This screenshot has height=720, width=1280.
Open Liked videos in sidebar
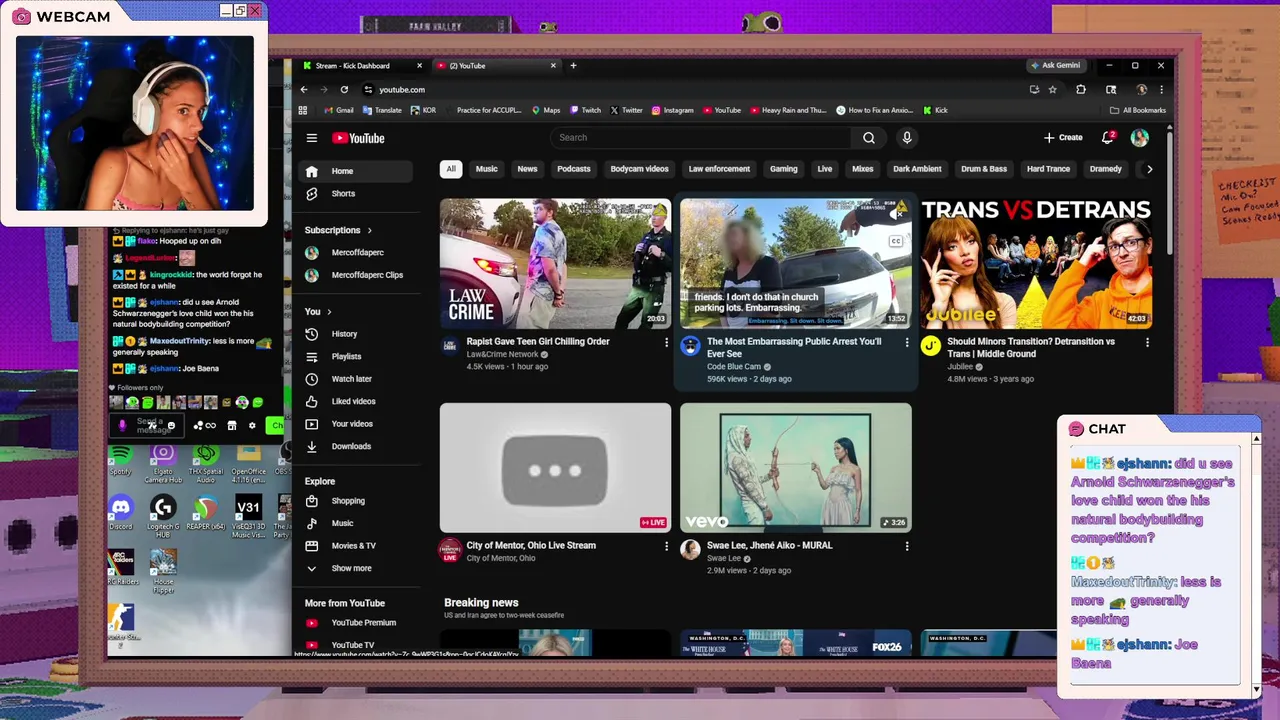355,402
